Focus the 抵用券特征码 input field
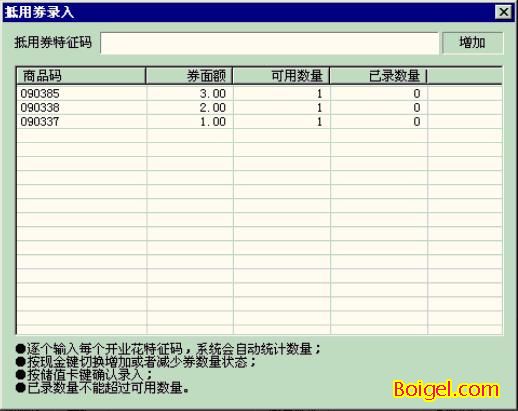The width and height of the screenshot is (518, 411). [269, 43]
